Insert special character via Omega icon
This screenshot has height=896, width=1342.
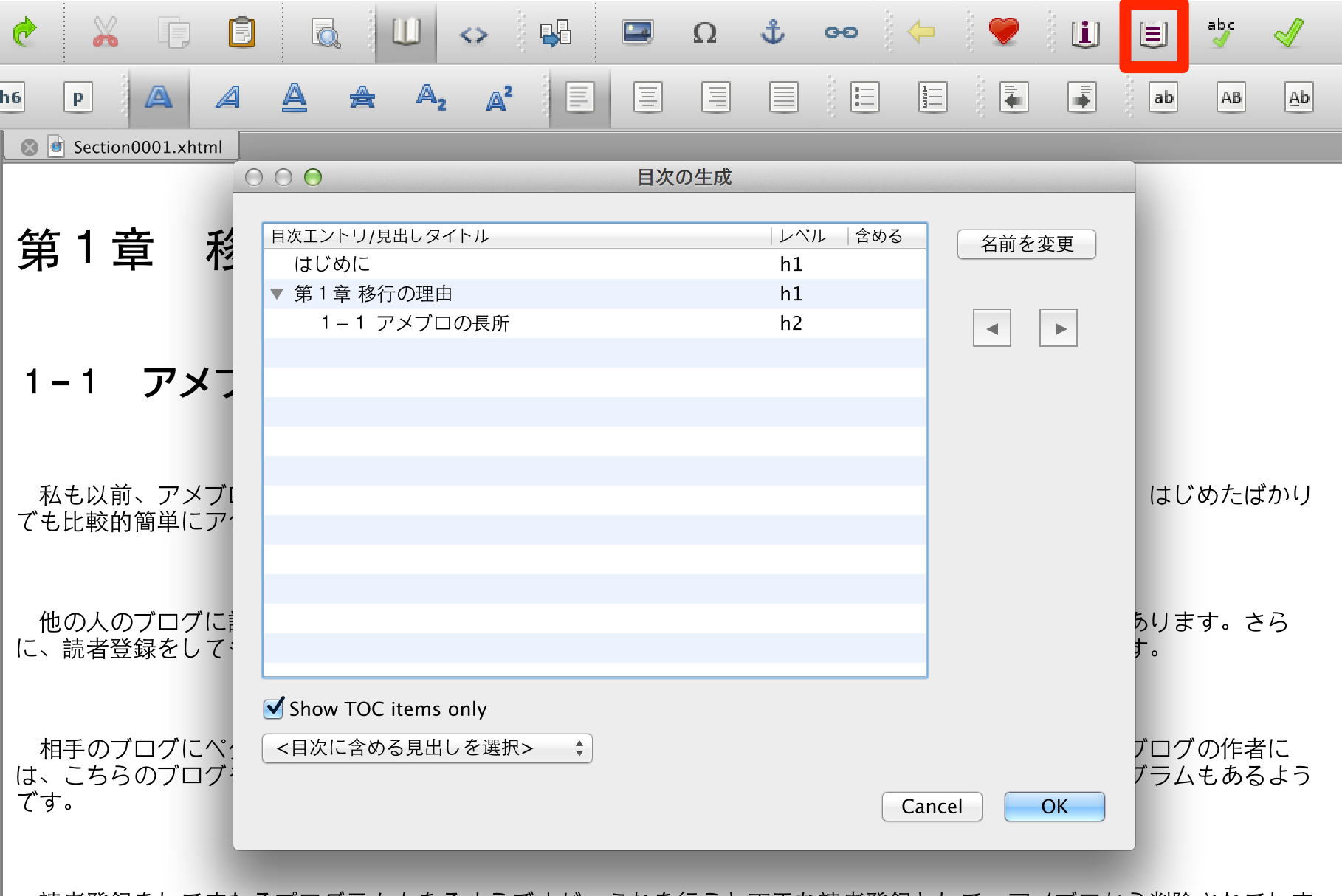[x=704, y=32]
